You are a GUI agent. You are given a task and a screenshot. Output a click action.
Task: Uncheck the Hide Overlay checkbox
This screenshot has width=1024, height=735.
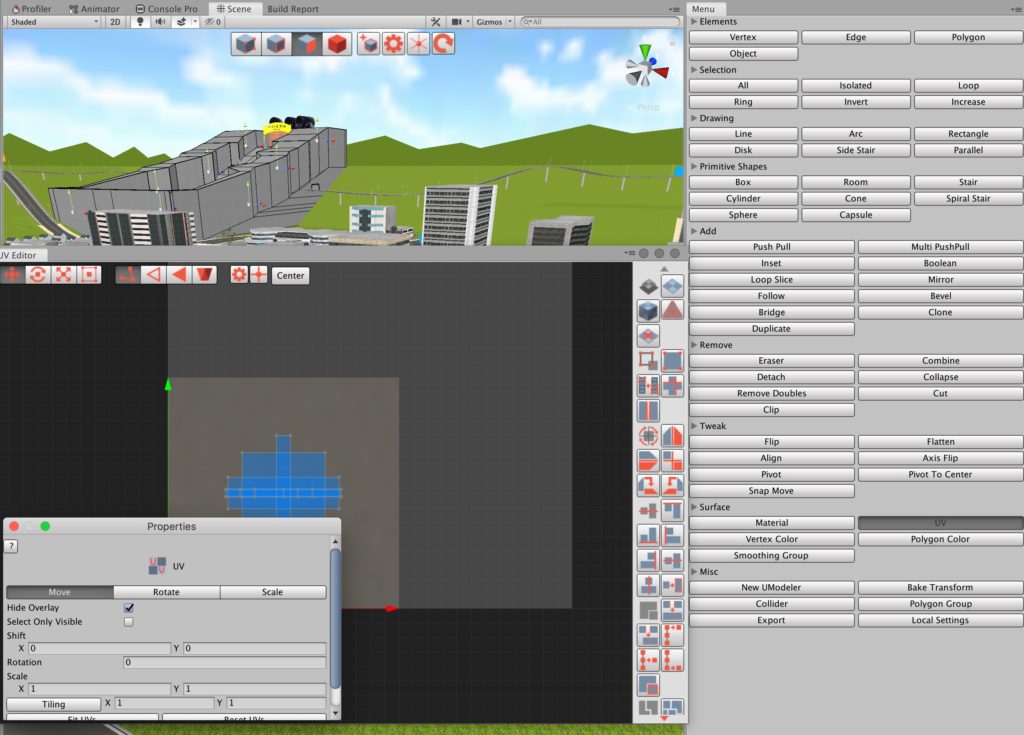129,608
